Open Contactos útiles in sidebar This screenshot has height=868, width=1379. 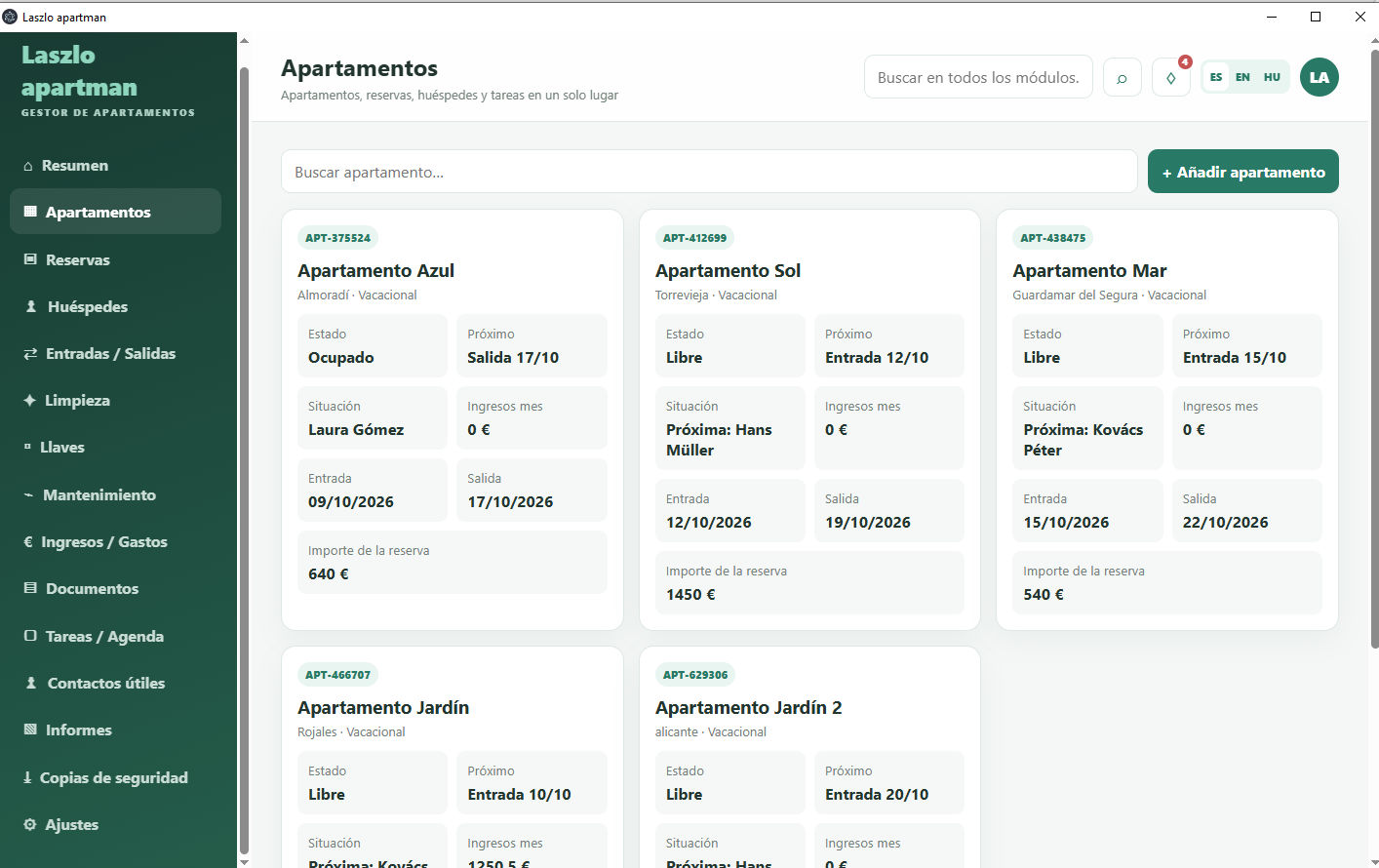(x=115, y=683)
